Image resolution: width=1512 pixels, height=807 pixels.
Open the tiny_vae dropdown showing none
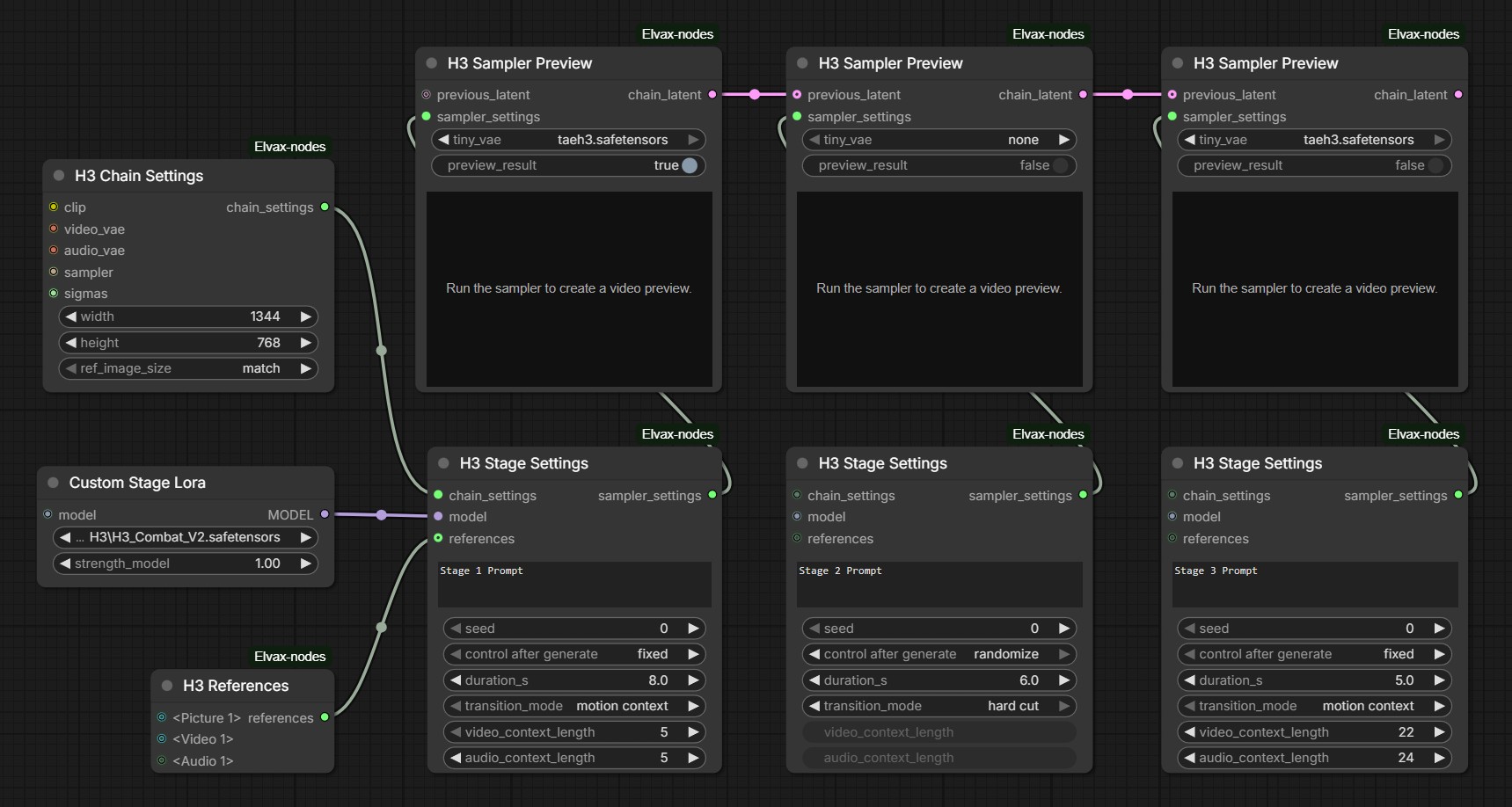click(939, 140)
